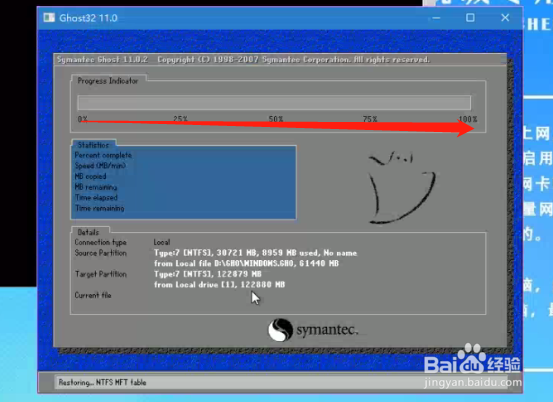Click the 50% progress mark

coord(275,119)
